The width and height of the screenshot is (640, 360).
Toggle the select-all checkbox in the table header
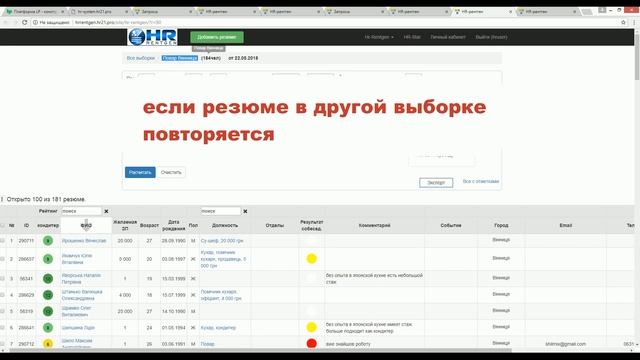pos(2,225)
